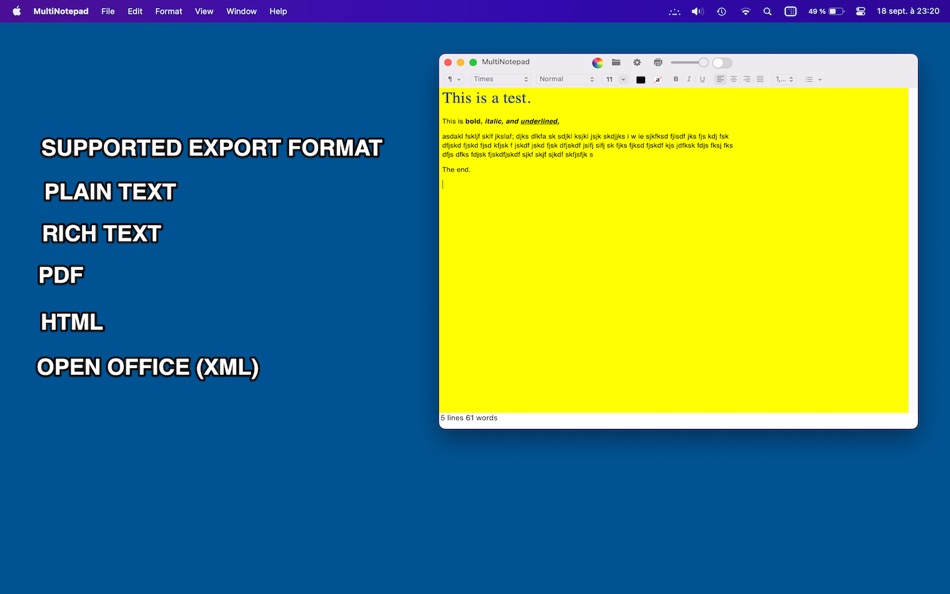Open the File menu

pos(108,11)
